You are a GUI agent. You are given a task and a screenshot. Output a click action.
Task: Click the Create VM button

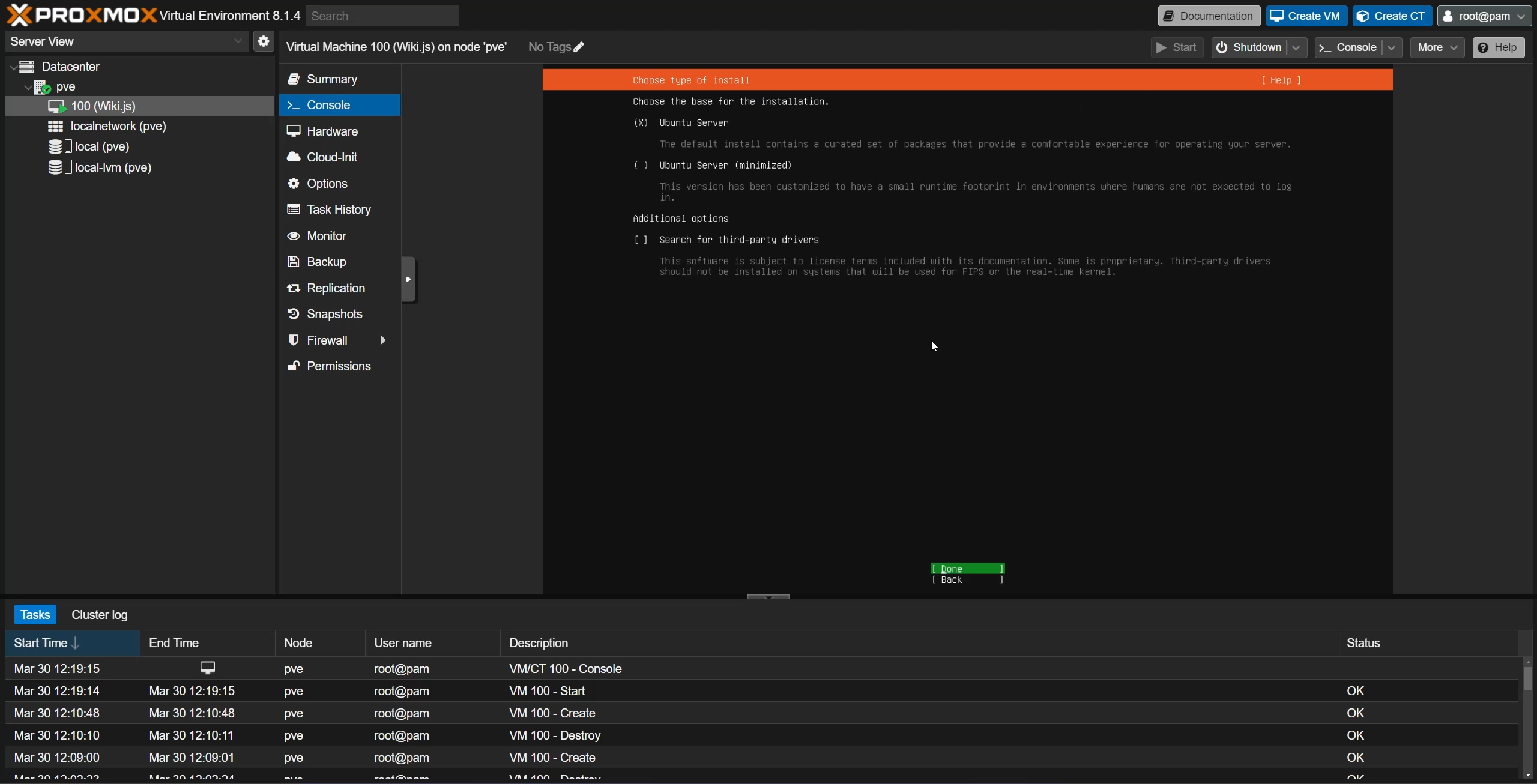point(1306,16)
